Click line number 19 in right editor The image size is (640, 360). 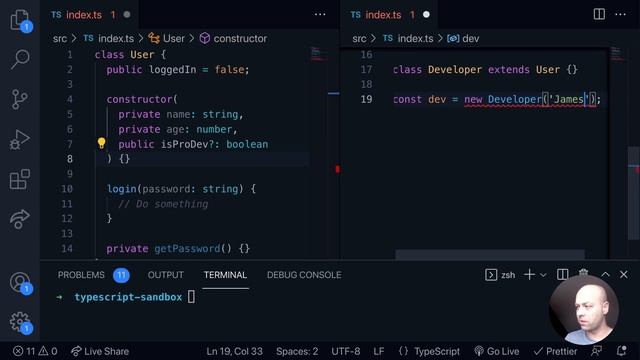tap(367, 99)
